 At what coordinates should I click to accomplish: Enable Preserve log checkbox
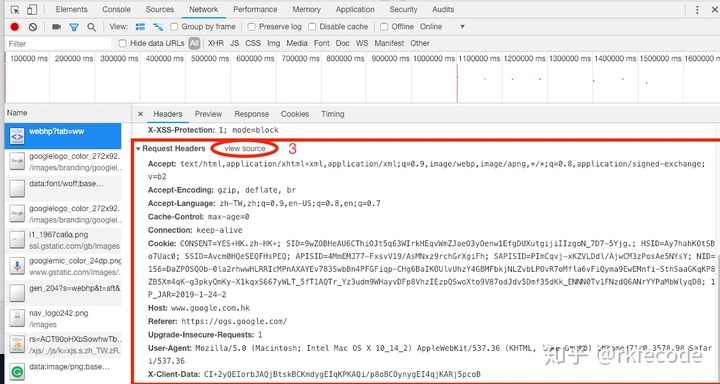coord(251,27)
